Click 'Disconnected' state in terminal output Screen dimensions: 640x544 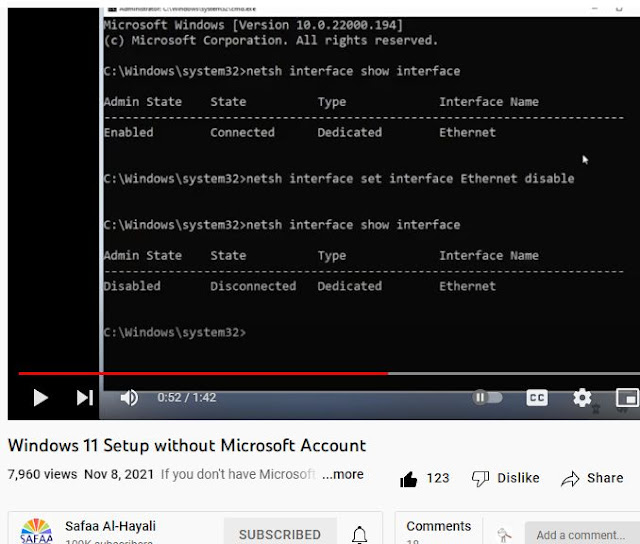pyautogui.click(x=253, y=286)
